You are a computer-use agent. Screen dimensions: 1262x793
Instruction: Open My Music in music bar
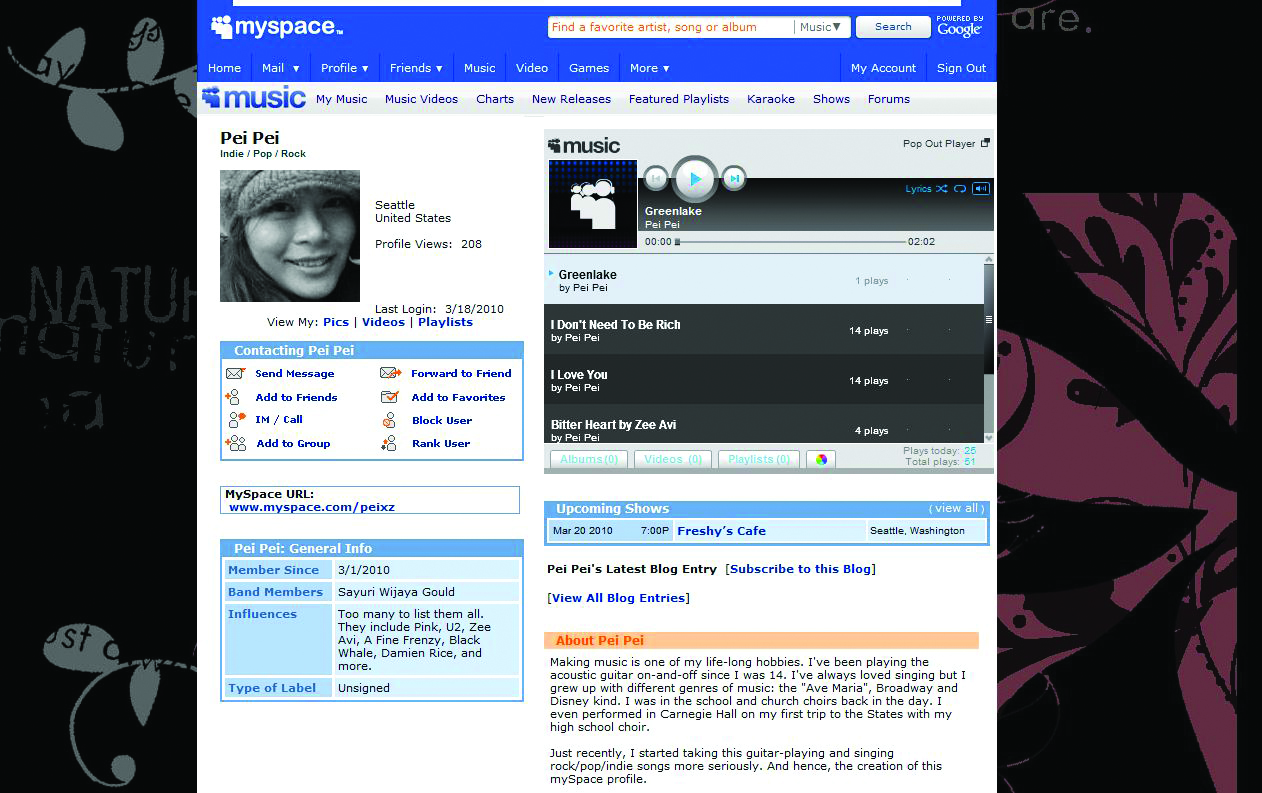tap(342, 99)
